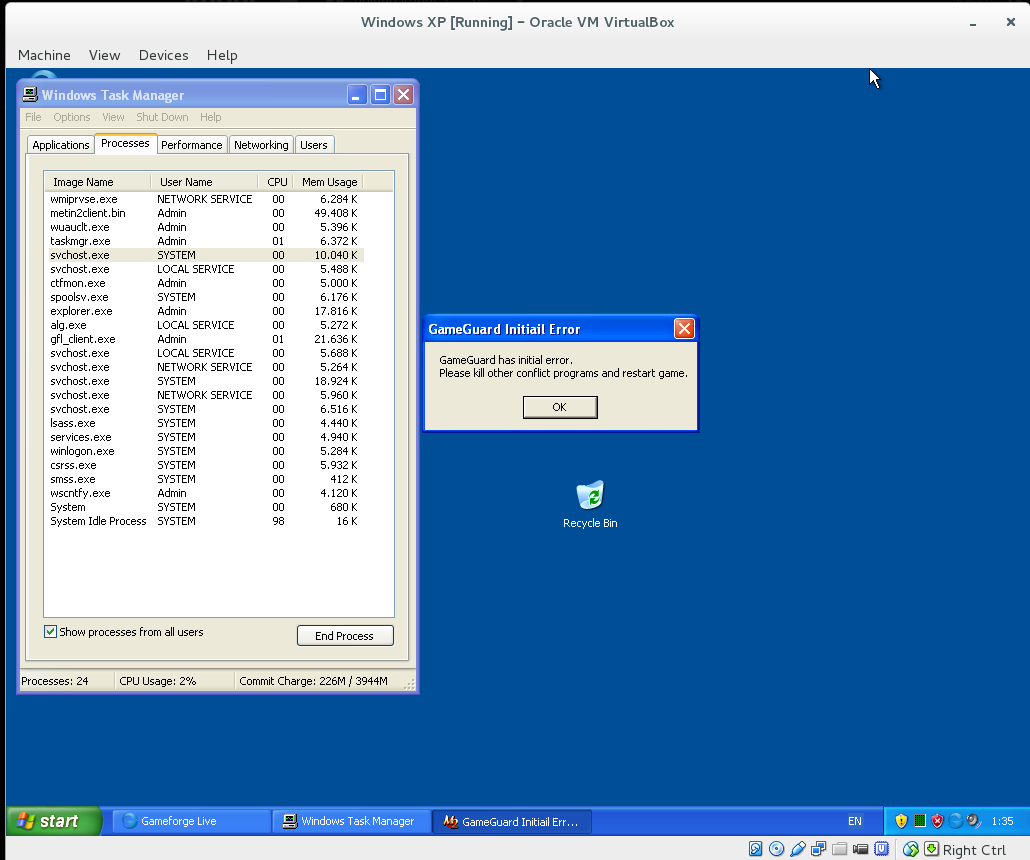The width and height of the screenshot is (1030, 860).
Task: Click the Windows XP start button
Action: pos(54,821)
